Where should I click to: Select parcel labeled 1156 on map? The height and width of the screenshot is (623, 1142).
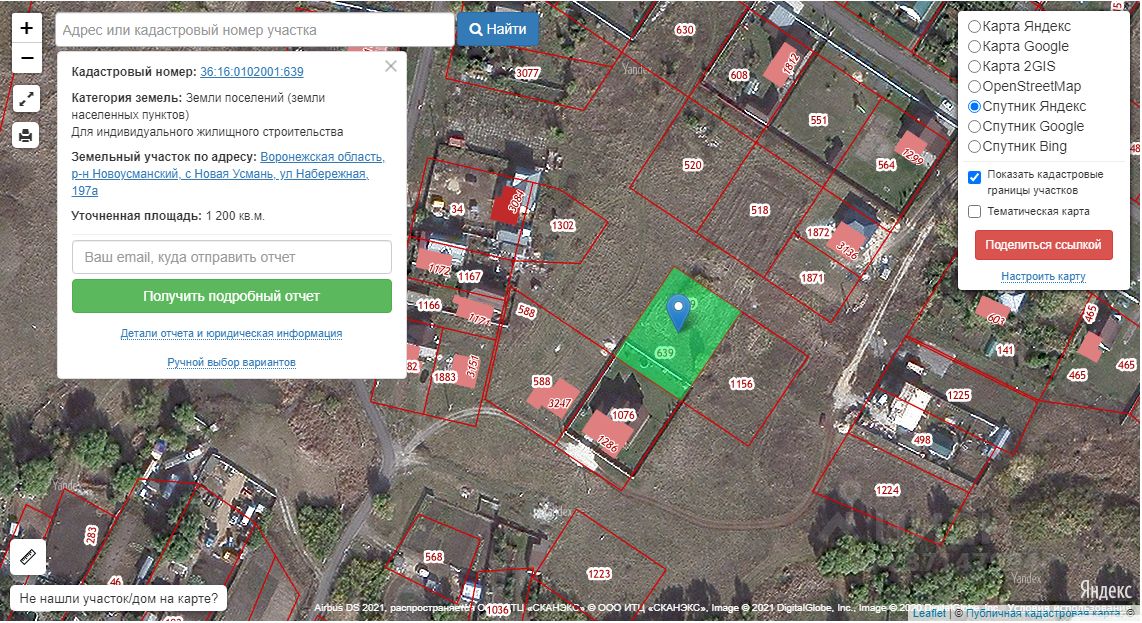(x=741, y=384)
